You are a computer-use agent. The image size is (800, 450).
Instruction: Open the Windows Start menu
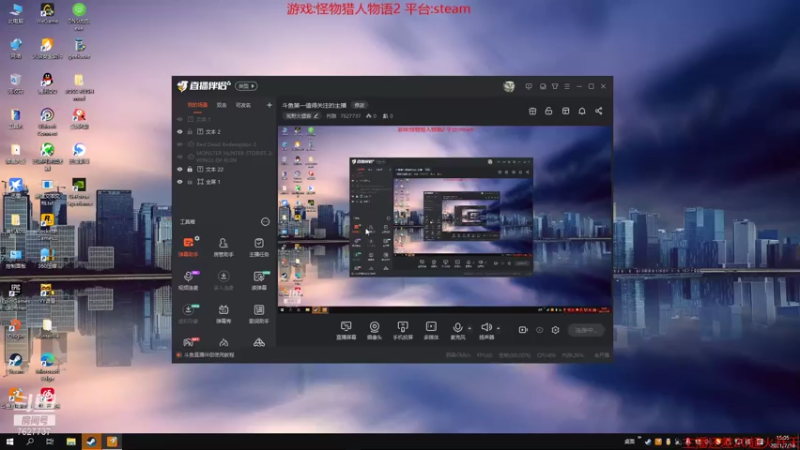10,441
